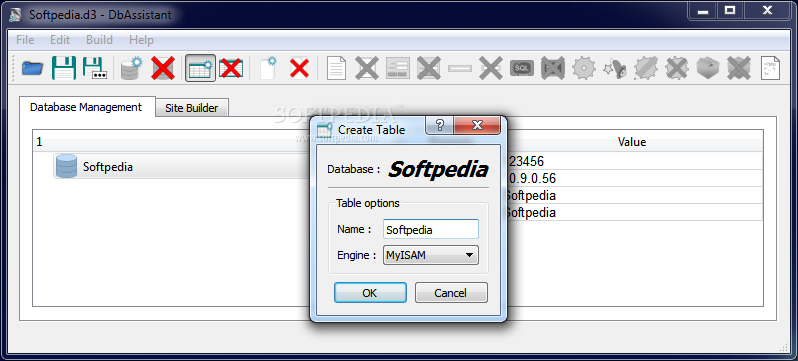
Task: Click the value cell ending in 23456
Action: pos(635,161)
